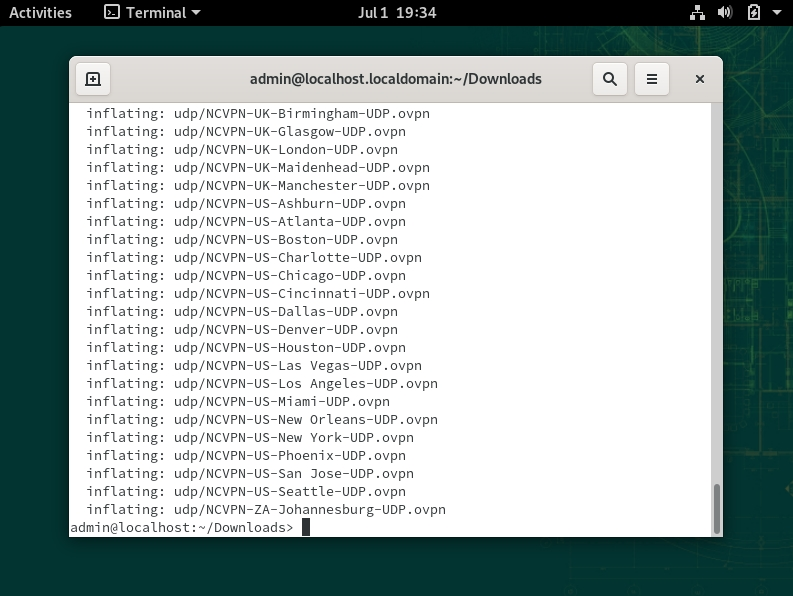Viewport: 793px width, 596px height.
Task: Click the NCVPN-US-Los Angeles-UDP.ovpn line
Action: (x=262, y=384)
